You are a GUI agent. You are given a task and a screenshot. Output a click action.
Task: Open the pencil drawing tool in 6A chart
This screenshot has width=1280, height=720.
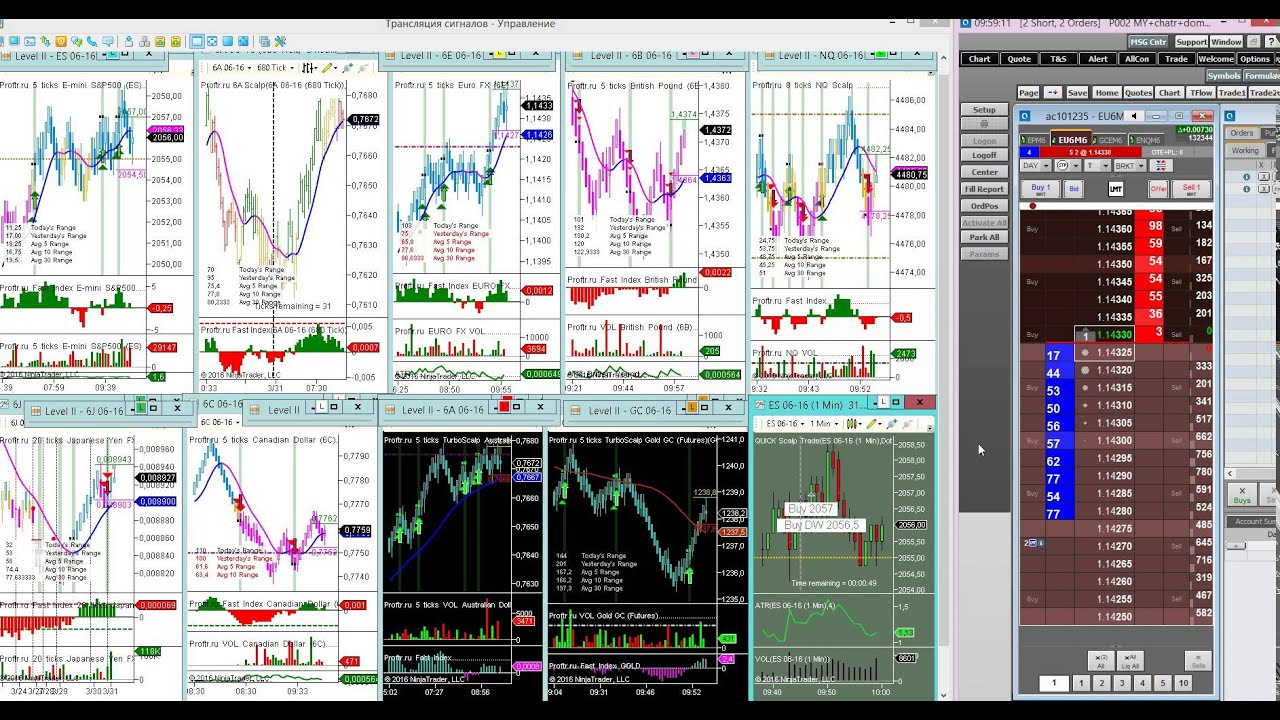(327, 68)
